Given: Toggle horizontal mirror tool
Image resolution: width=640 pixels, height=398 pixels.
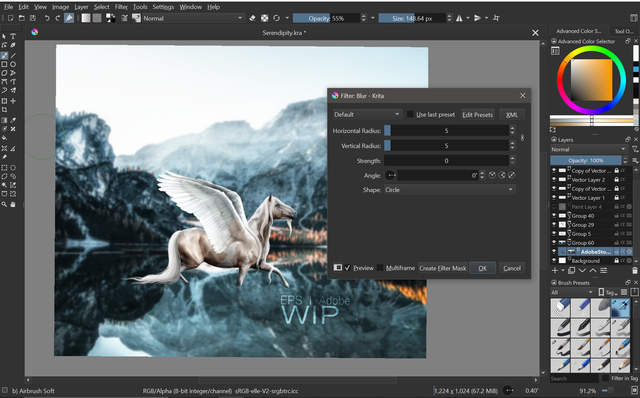Looking at the screenshot, I should (x=460, y=18).
